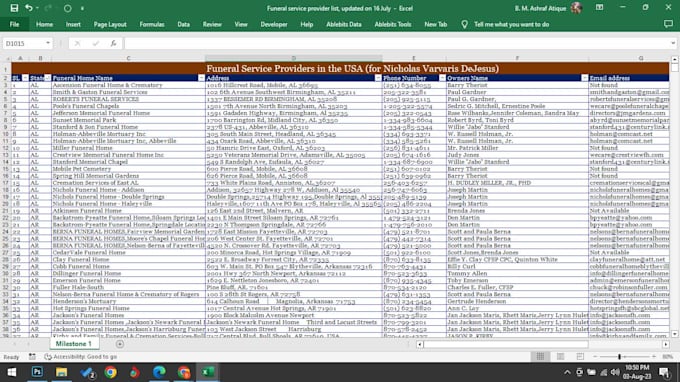
Task: Open Ribbon Display Options icon
Action: click(599, 8)
